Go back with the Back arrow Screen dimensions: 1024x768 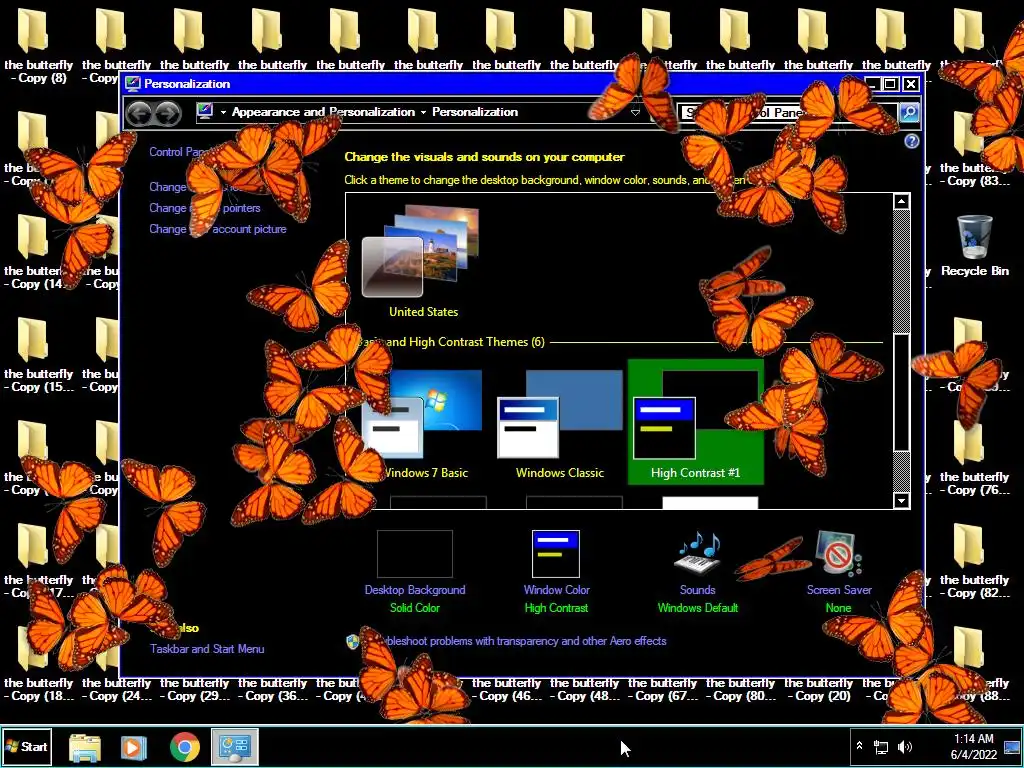pyautogui.click(x=139, y=114)
